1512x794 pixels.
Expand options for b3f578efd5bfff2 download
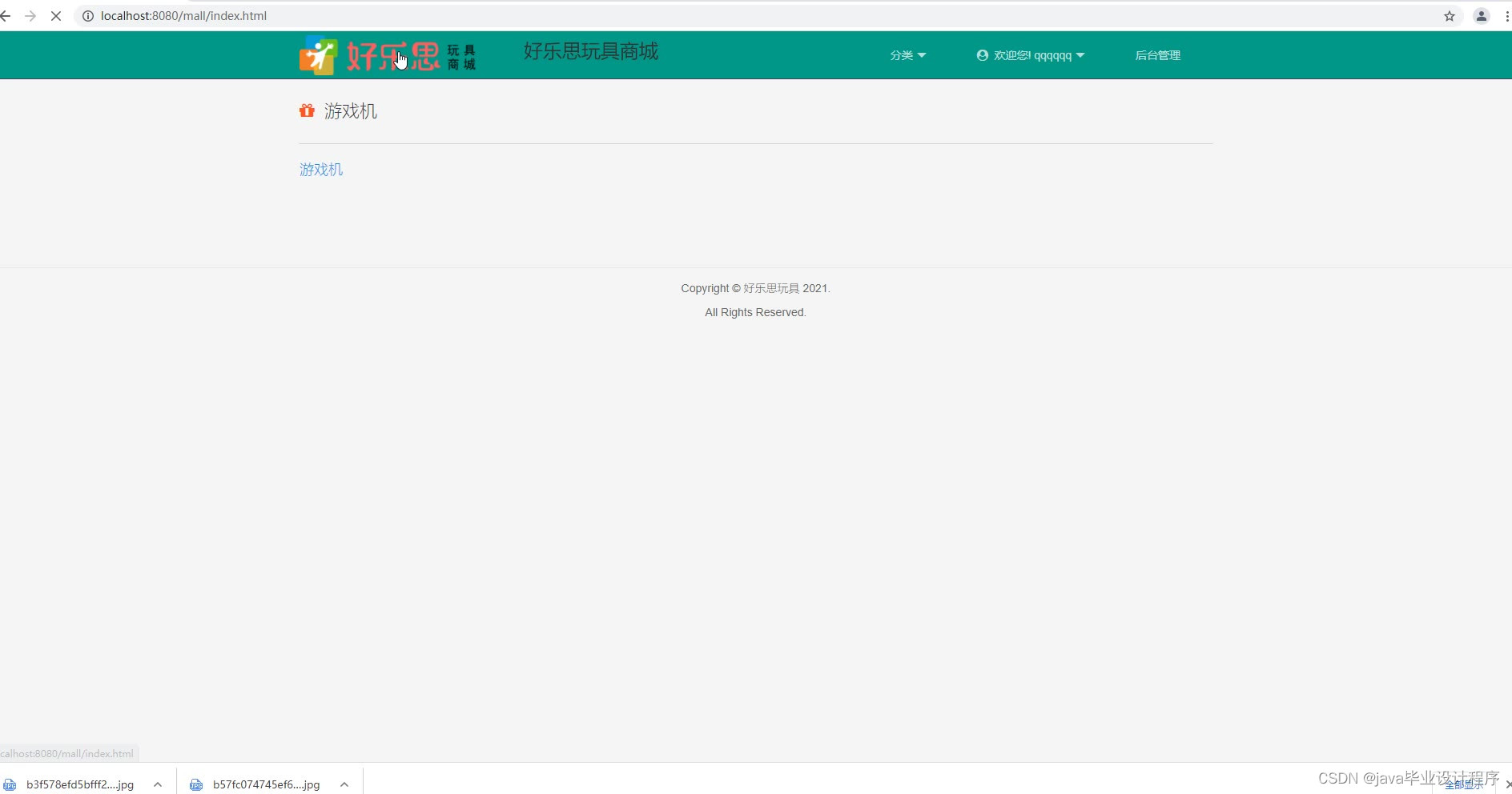157,784
